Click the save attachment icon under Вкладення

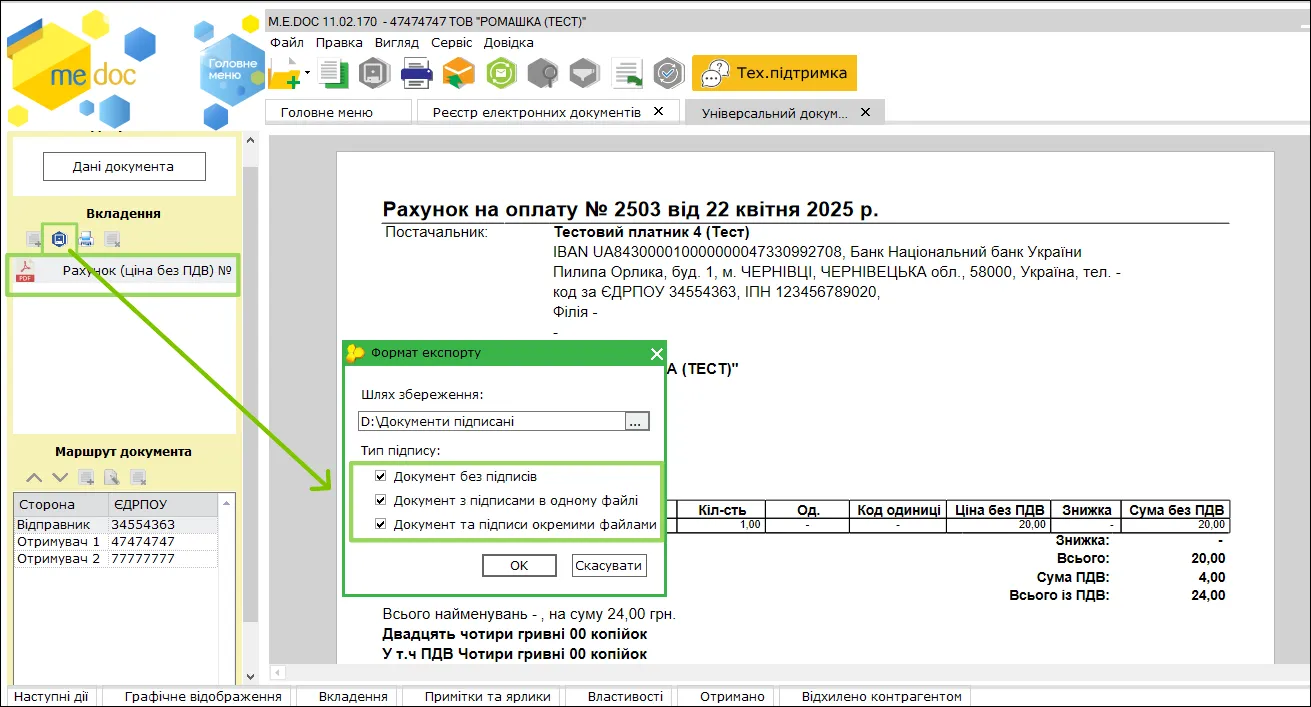pos(59,238)
